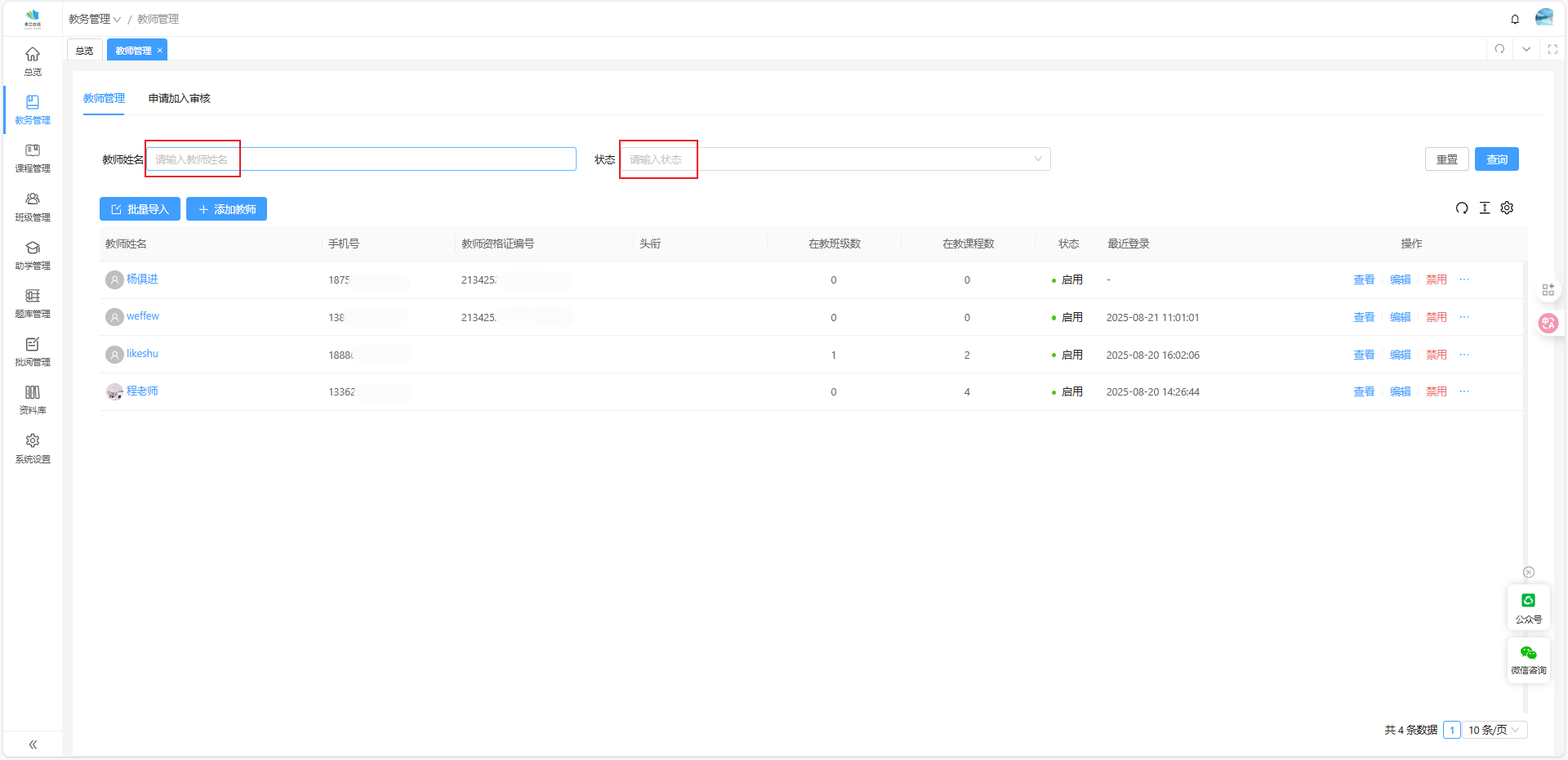Click the notification bell icon
Viewport: 1568px width, 760px height.
(1515, 19)
